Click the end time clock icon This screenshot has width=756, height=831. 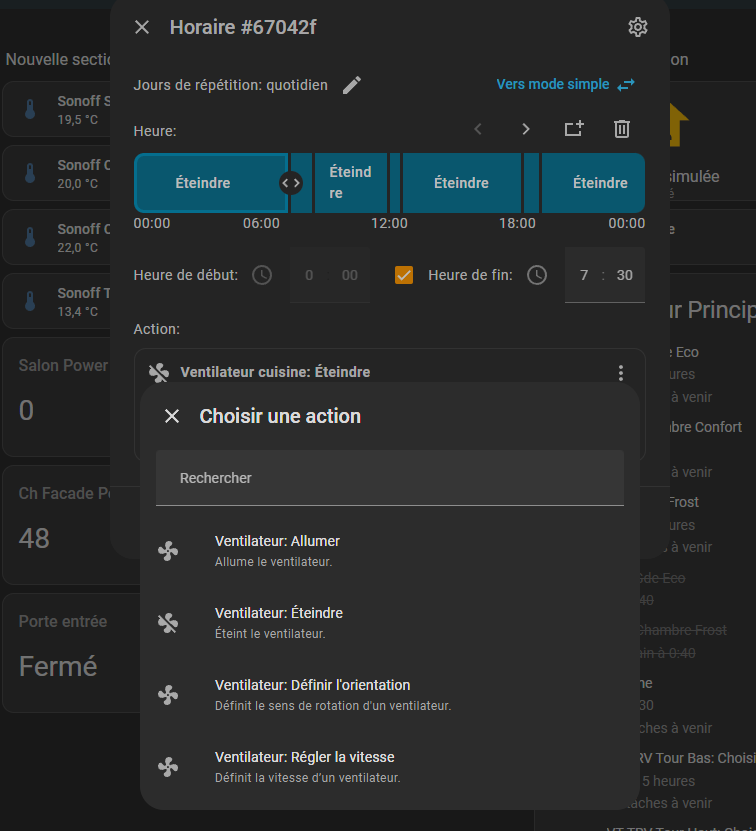pos(537,275)
